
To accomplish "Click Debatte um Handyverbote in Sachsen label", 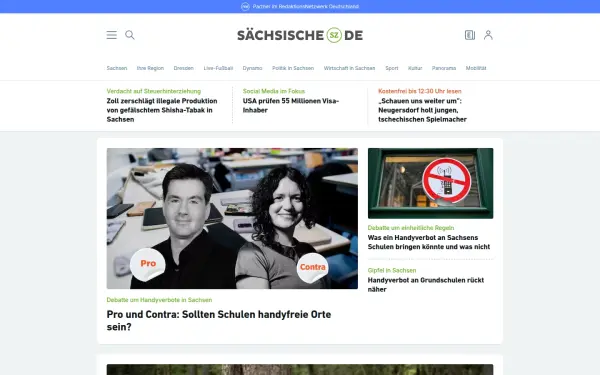I will coord(159,300).
